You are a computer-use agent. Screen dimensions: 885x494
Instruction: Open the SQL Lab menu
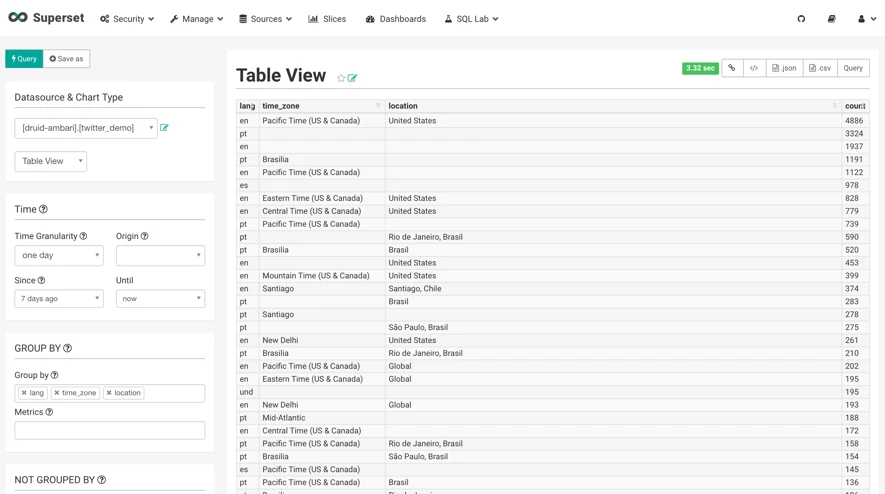pos(471,19)
